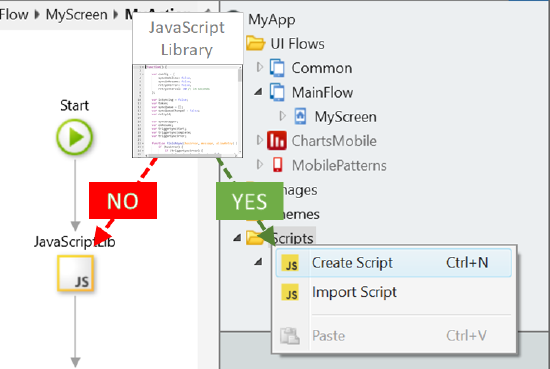The width and height of the screenshot is (550, 369).
Task: Select the disabled Paste menu entry
Action: (x=394, y=336)
